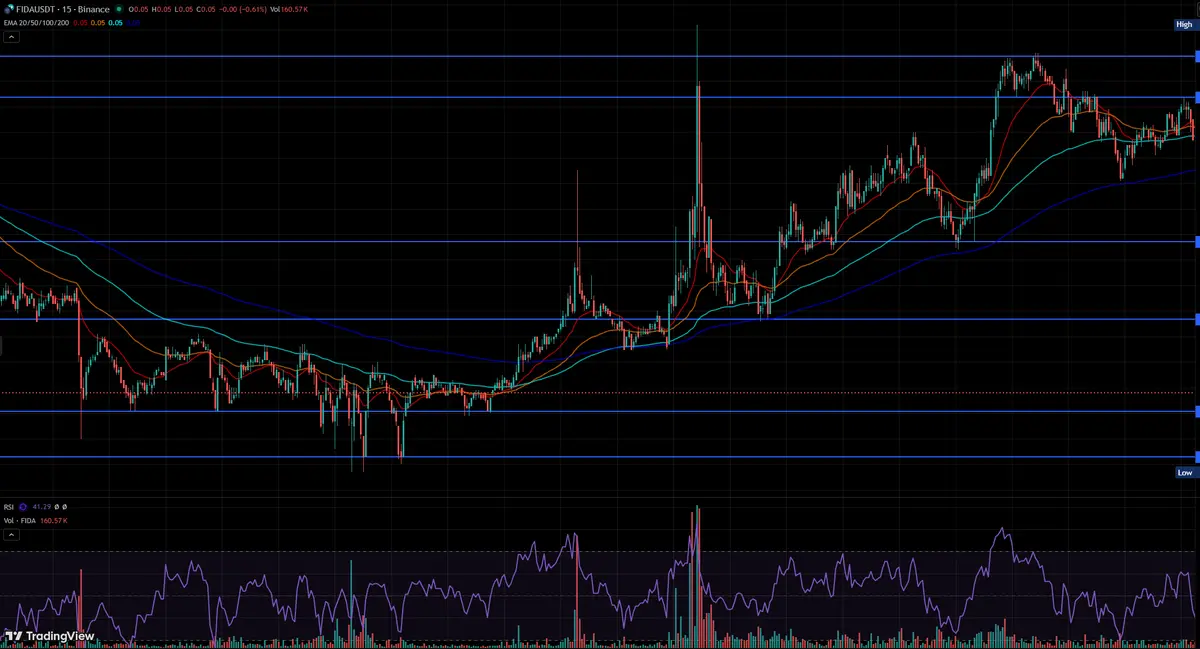Select the horizontal line nearest the Low label
Screen dimensions: 1200x649
pyautogui.click(x=598, y=457)
